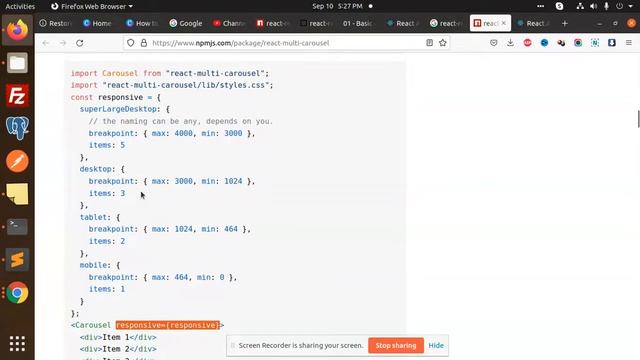Click the microphone tray icon
The height and width of the screenshot is (360, 640).
[x=607, y=6]
